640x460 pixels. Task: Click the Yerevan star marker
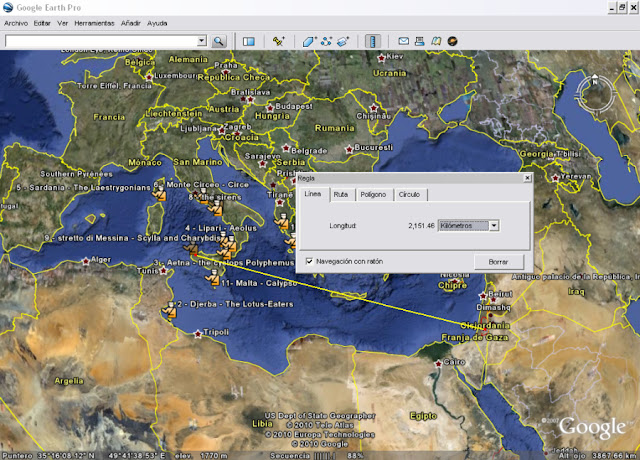[556, 178]
